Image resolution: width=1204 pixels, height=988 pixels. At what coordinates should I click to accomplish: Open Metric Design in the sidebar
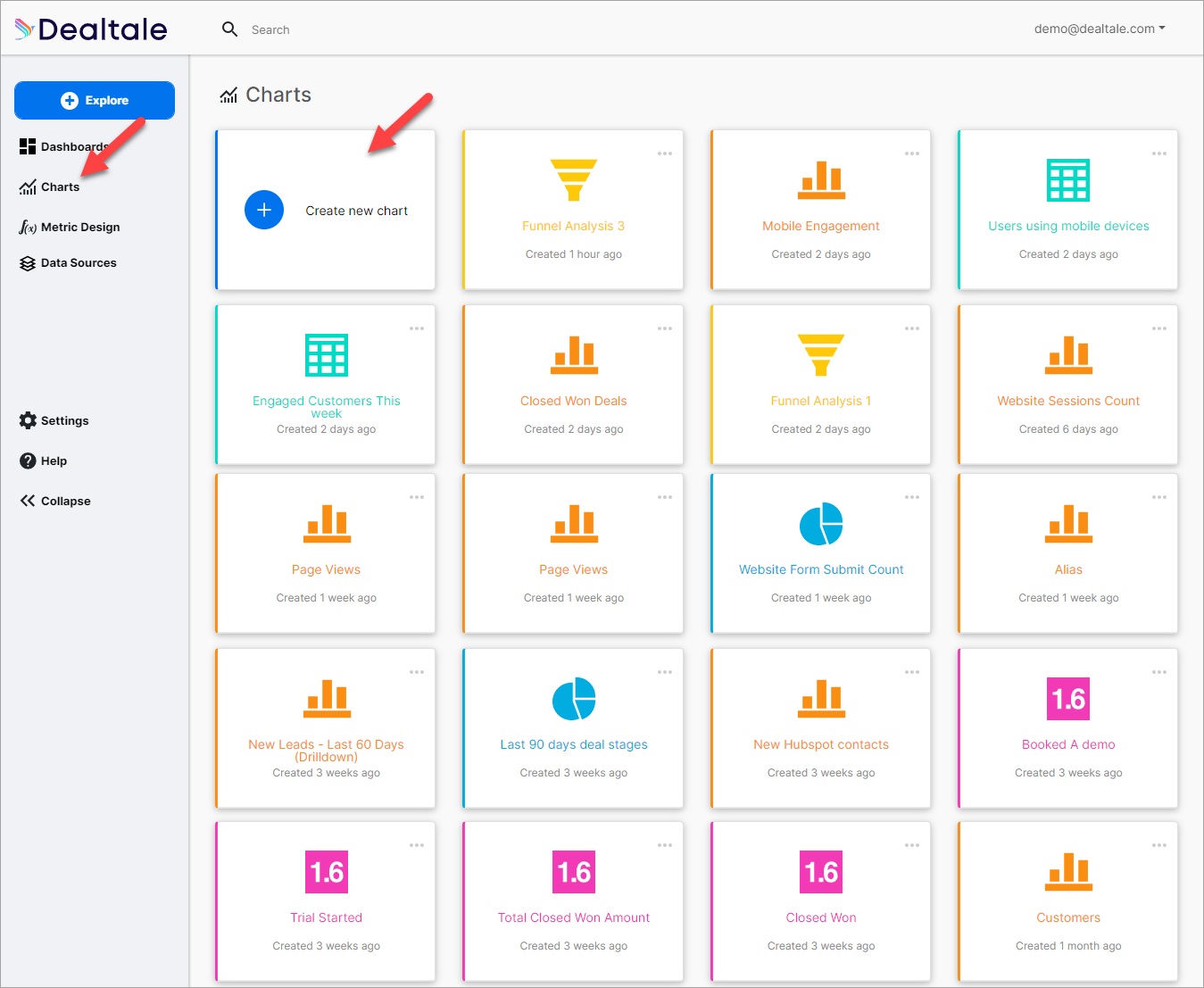pyautogui.click(x=70, y=227)
